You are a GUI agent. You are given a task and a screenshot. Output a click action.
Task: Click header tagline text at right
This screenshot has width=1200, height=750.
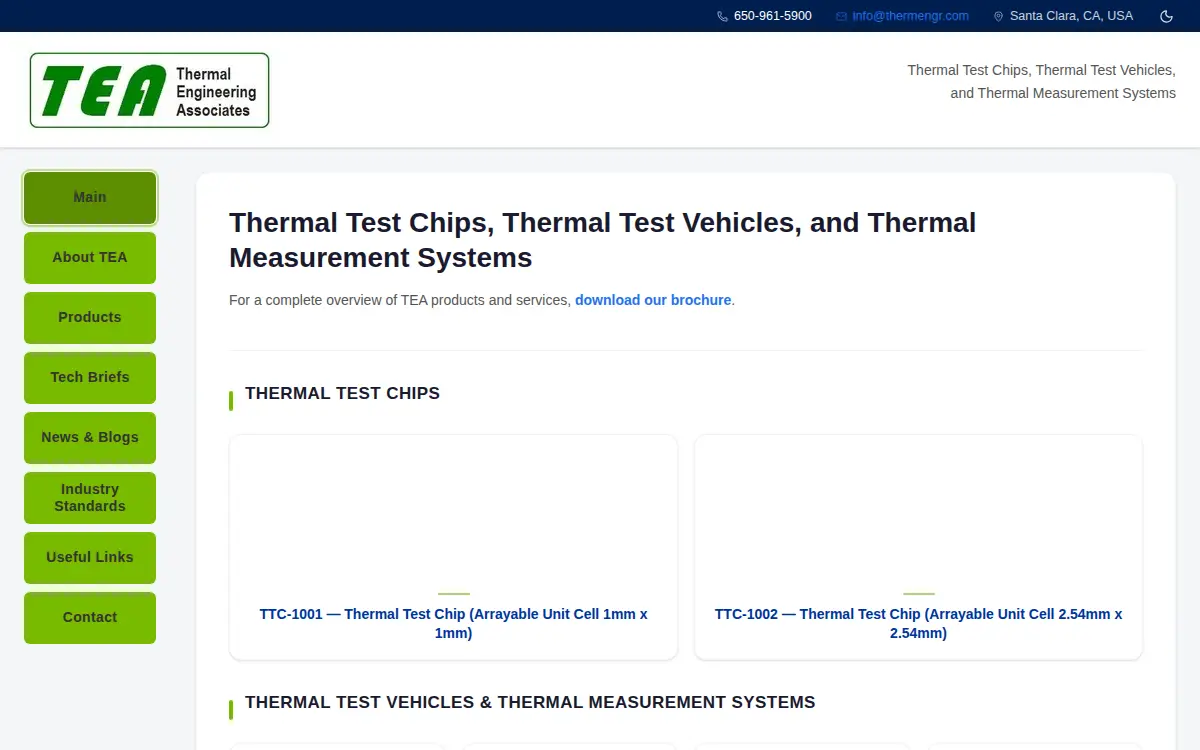point(1041,82)
